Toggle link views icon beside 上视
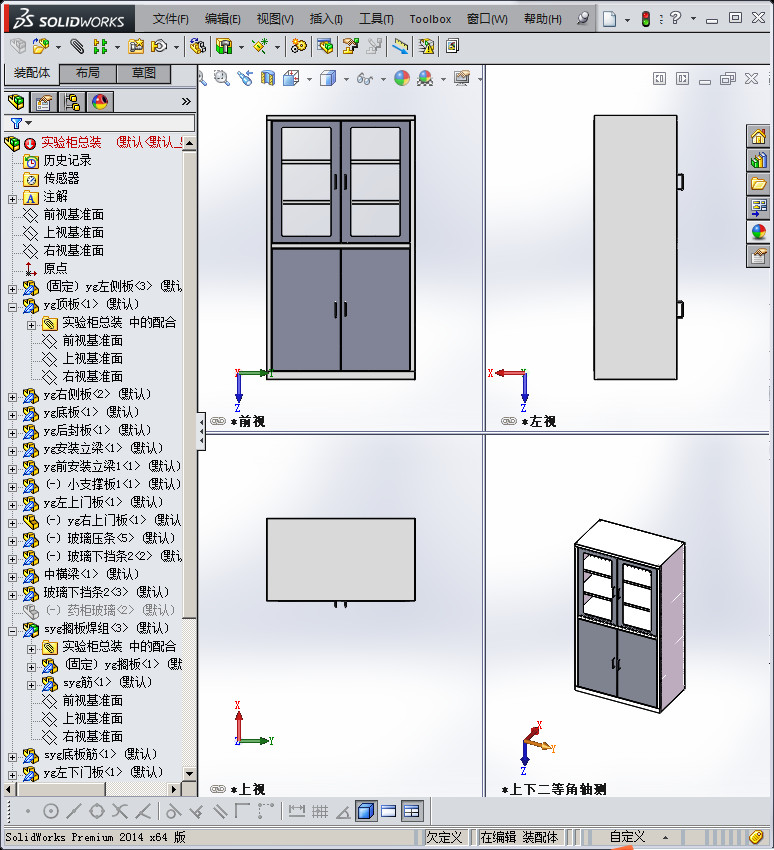 (217, 789)
